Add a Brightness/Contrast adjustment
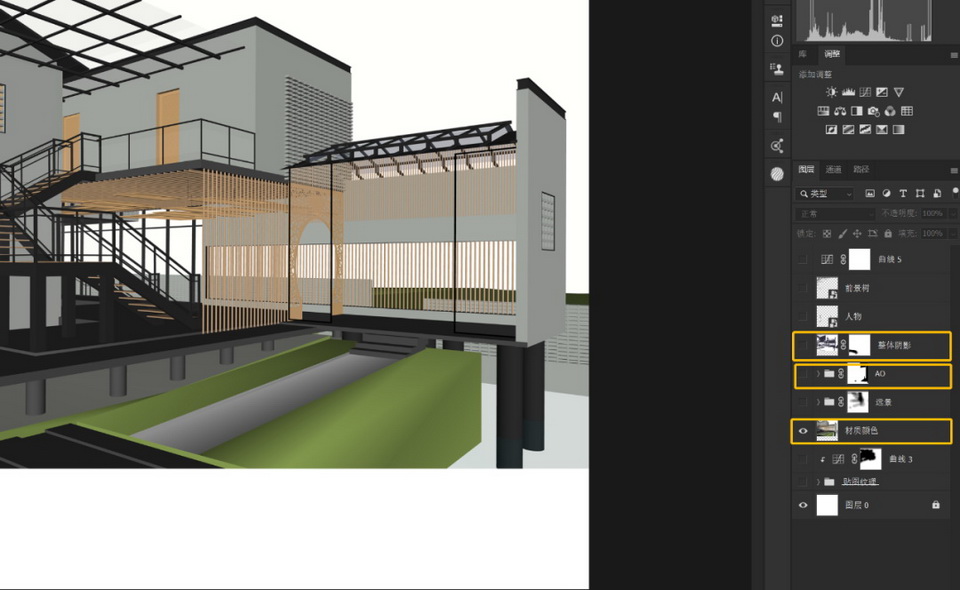Viewport: 960px width, 590px height. click(831, 92)
